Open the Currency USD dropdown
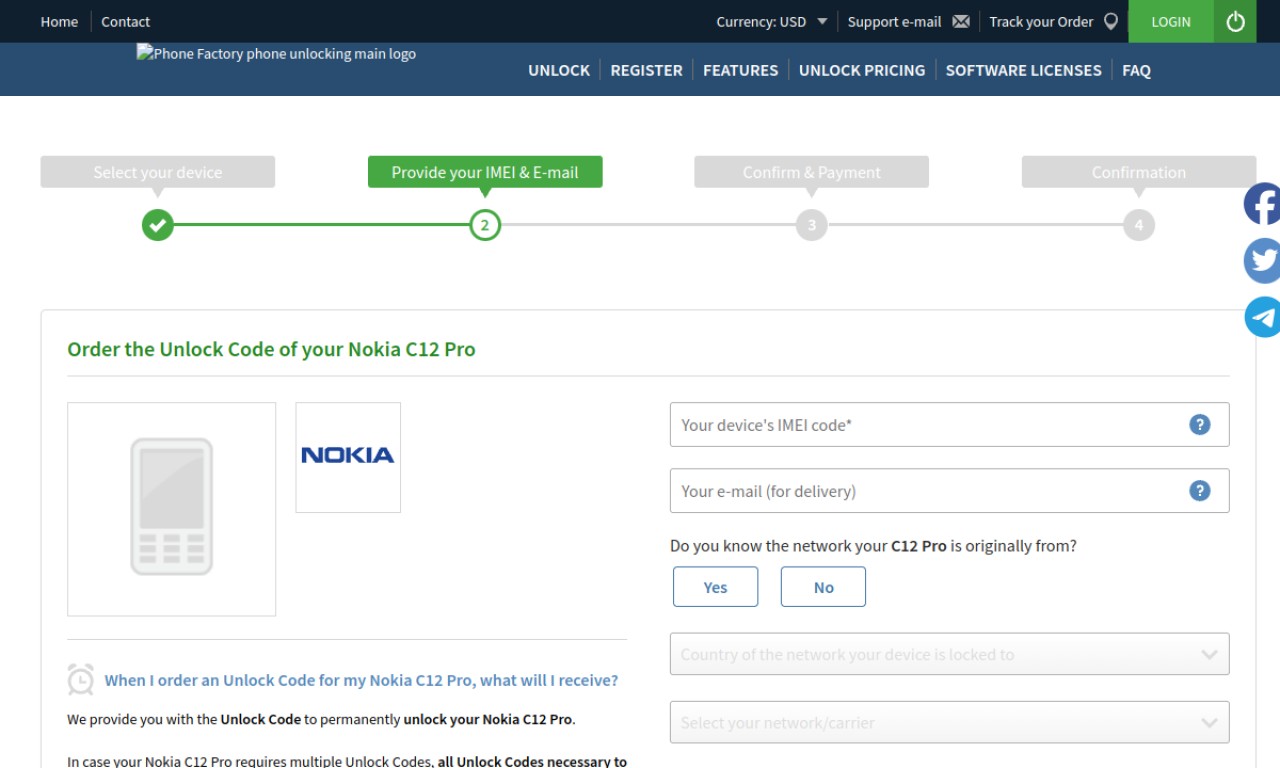This screenshot has height=768, width=1280. [772, 21]
